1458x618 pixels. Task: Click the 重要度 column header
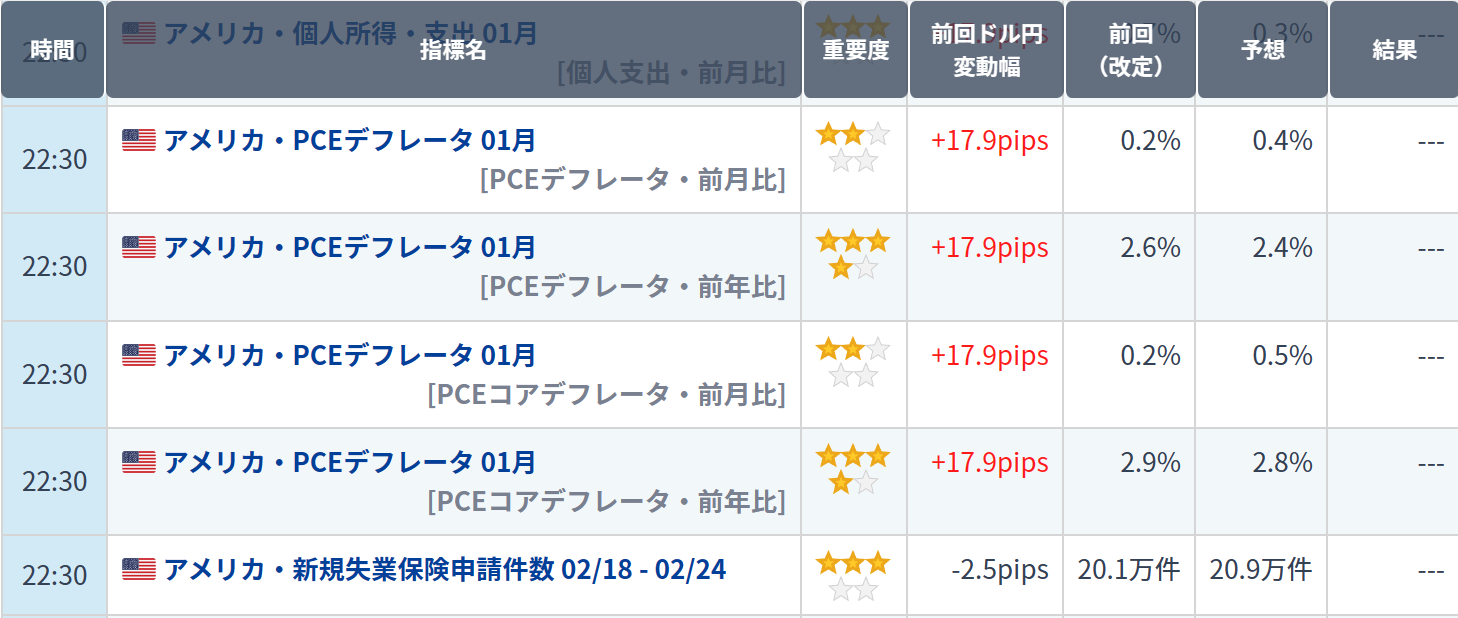[x=855, y=50]
